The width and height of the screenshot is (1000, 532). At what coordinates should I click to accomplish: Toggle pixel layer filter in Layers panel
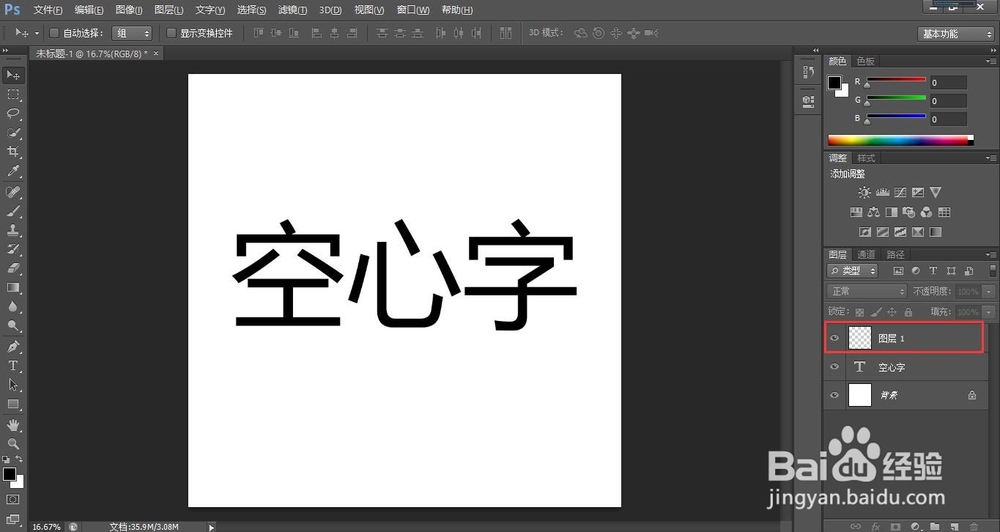(899, 270)
